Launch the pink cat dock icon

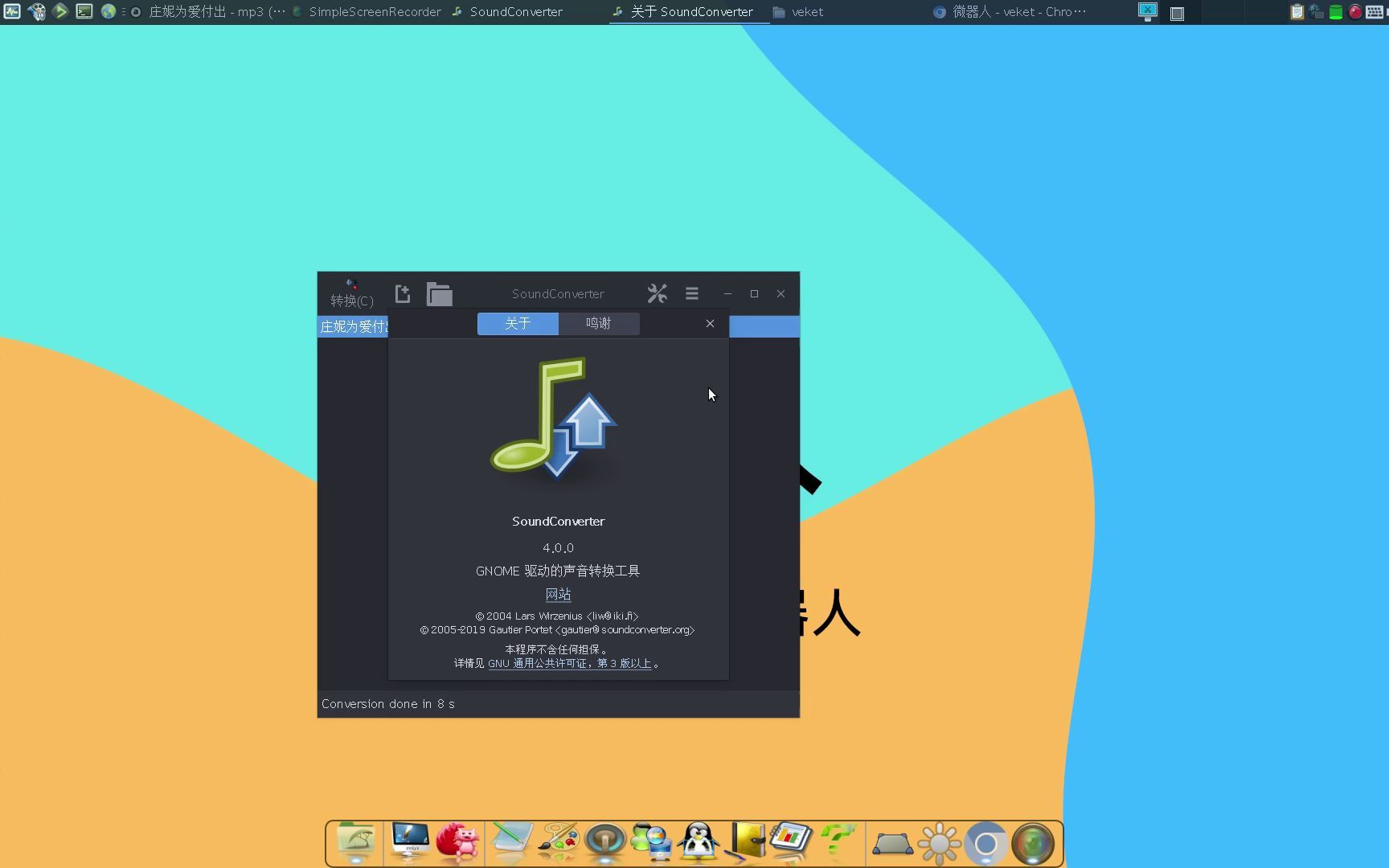coord(457,842)
